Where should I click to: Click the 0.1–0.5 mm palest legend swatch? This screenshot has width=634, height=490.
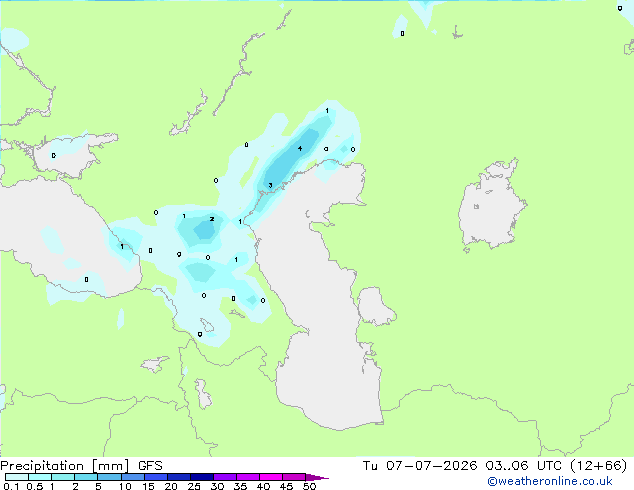(17, 477)
